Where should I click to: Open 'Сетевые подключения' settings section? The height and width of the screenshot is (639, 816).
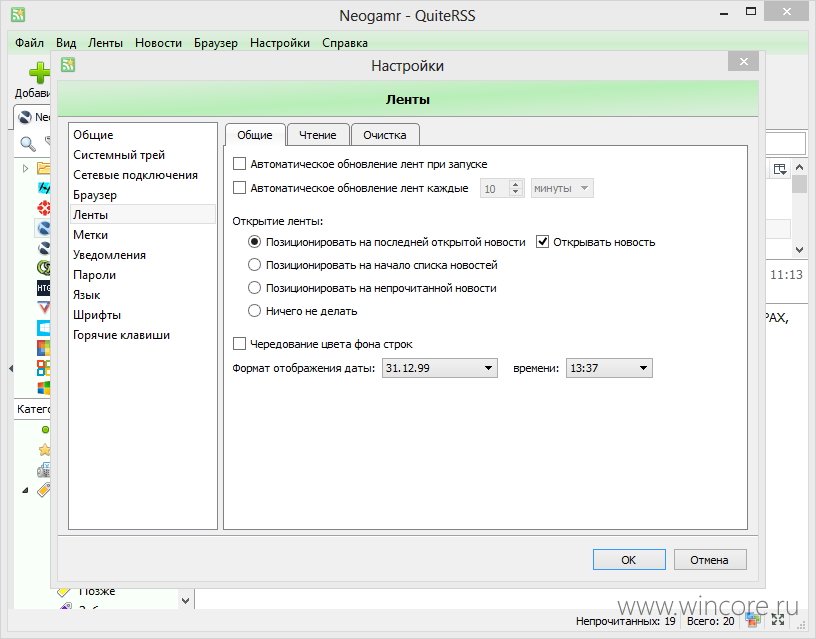coord(143,175)
